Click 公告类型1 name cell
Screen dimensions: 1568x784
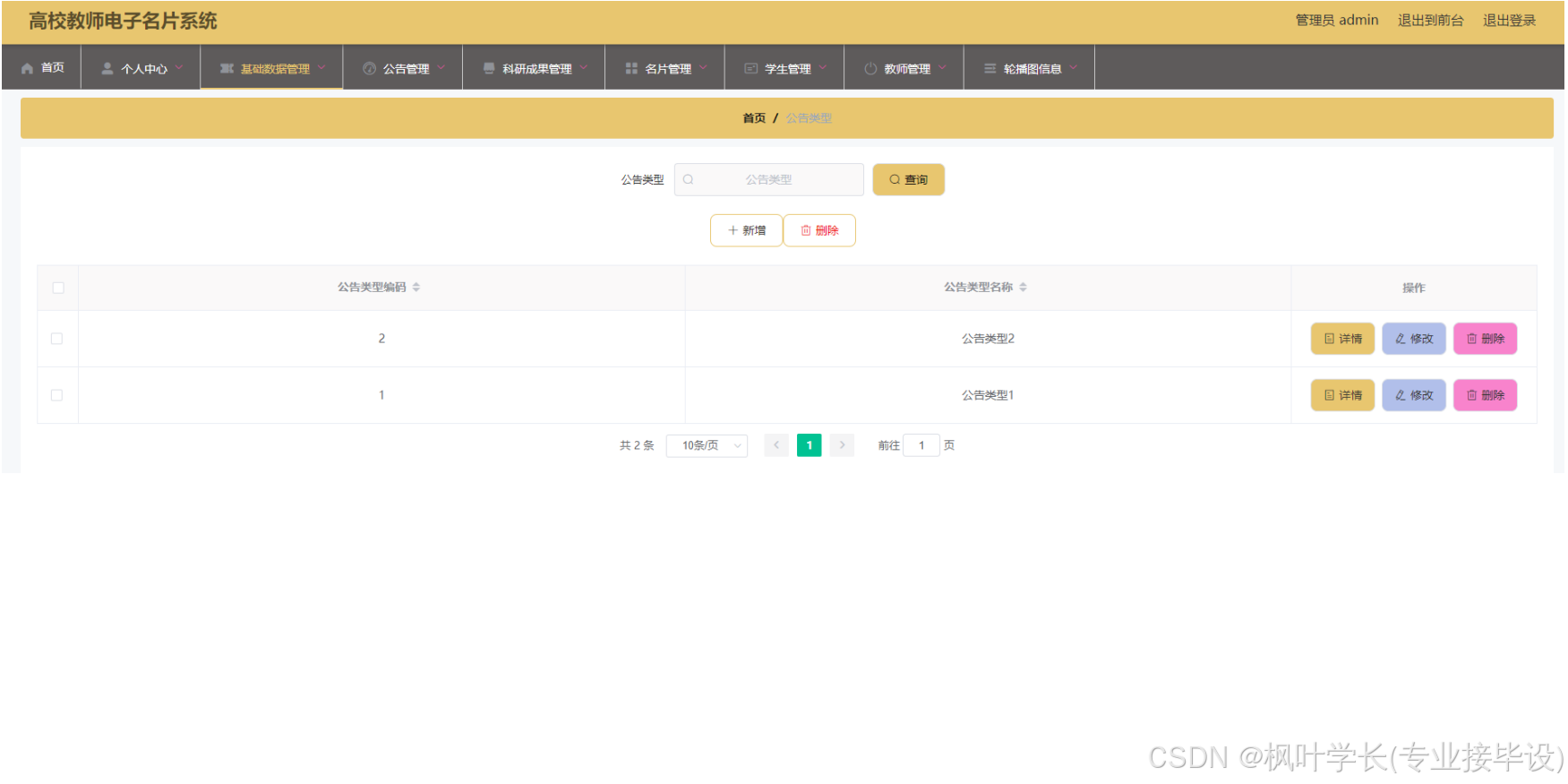pyautogui.click(x=989, y=395)
